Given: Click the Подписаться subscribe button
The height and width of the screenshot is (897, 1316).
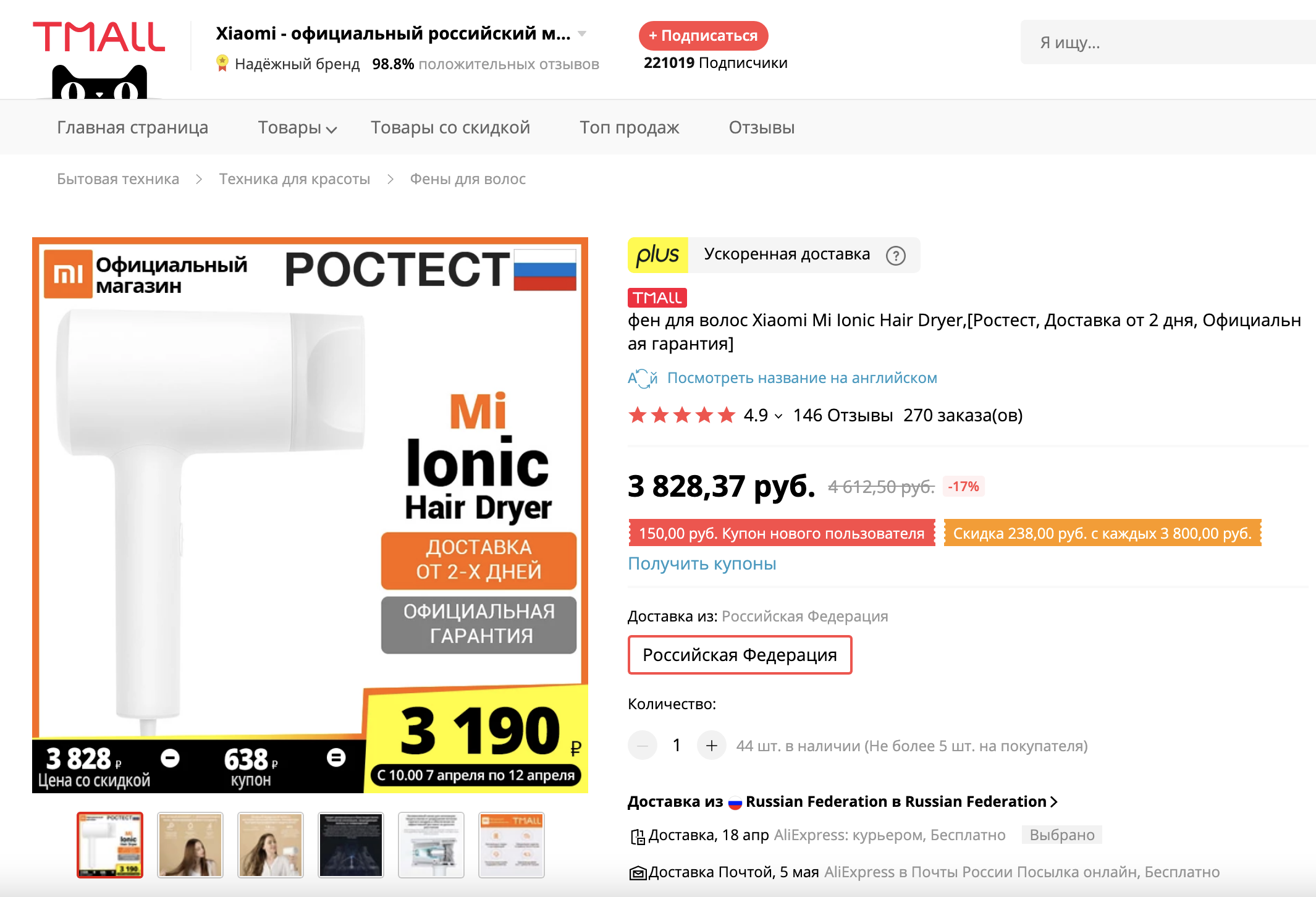Looking at the screenshot, I should 703,36.
